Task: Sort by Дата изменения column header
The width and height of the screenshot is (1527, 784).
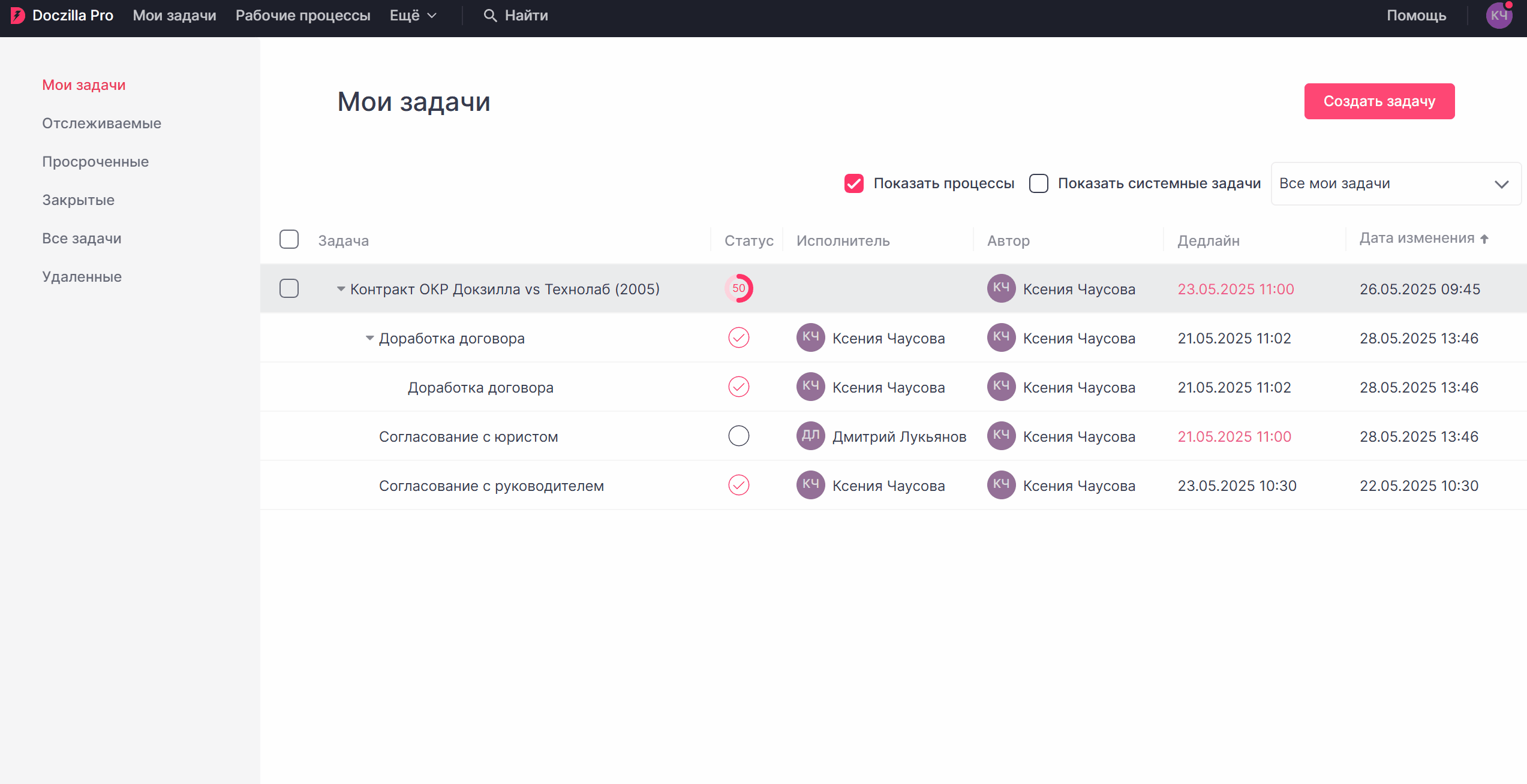Action: 1417,239
